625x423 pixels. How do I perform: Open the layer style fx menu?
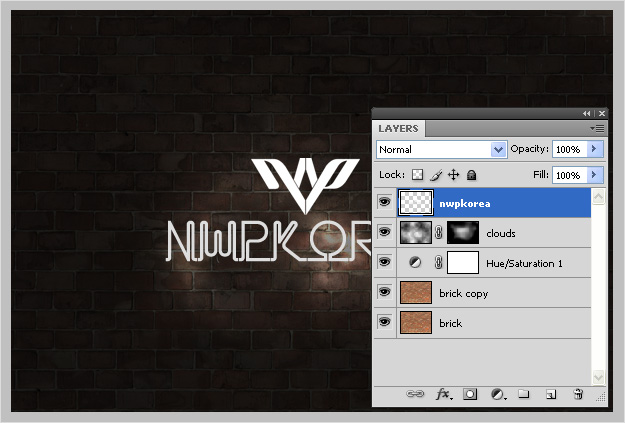(443, 394)
